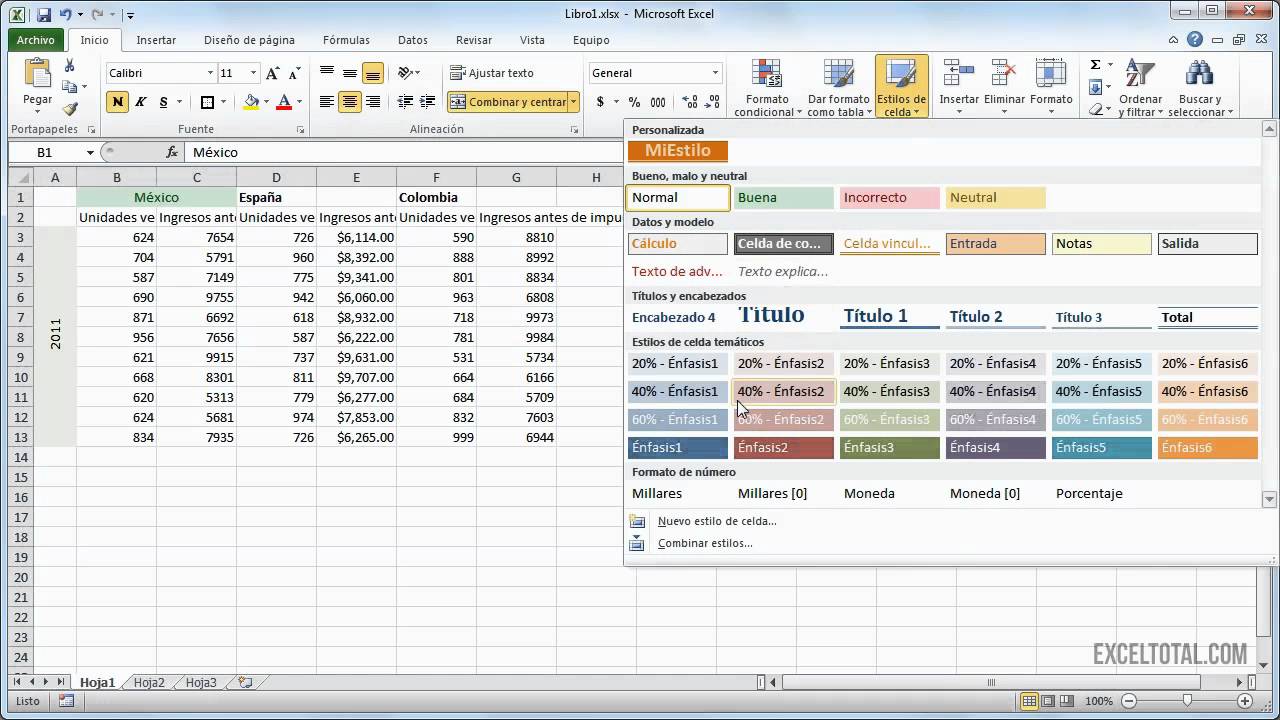Apply the Énfasis6 orange style swatch

click(1208, 448)
